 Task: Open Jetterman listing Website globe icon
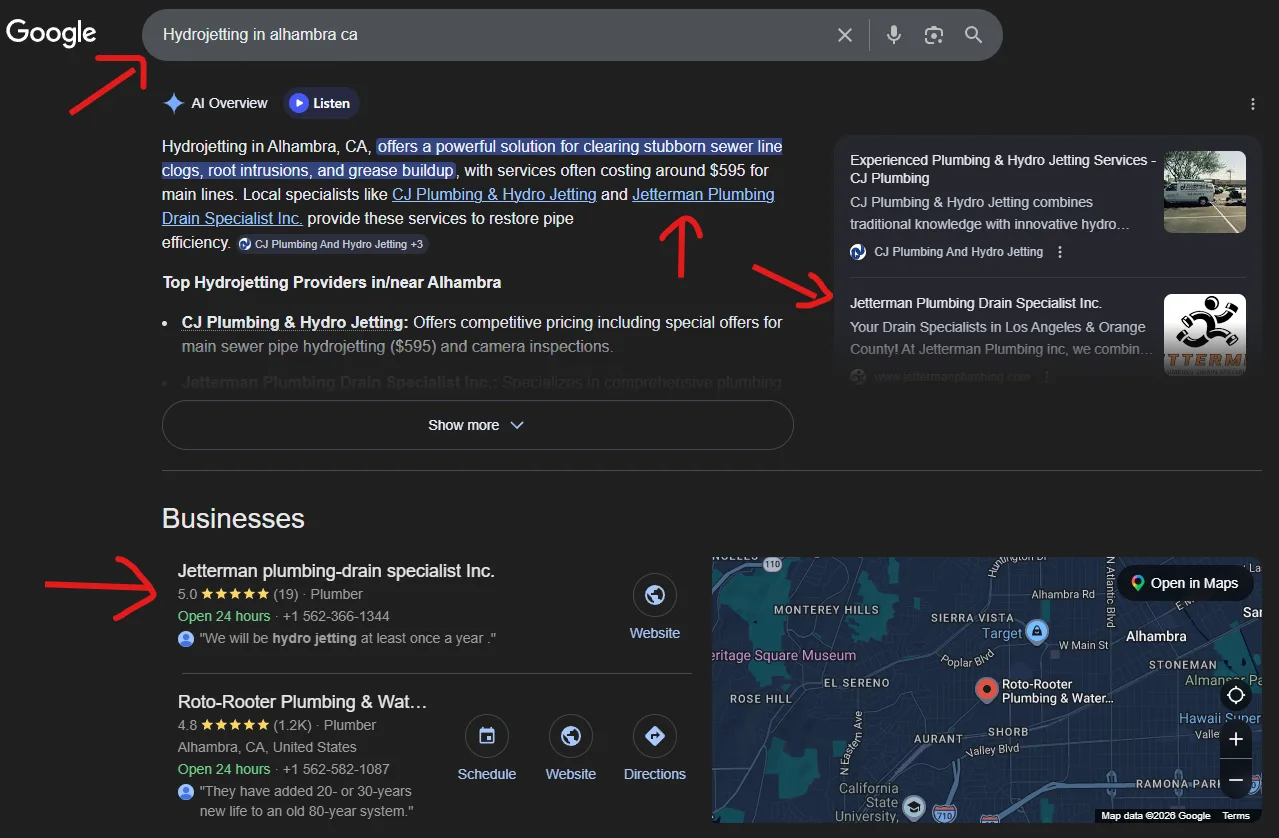tap(655, 596)
